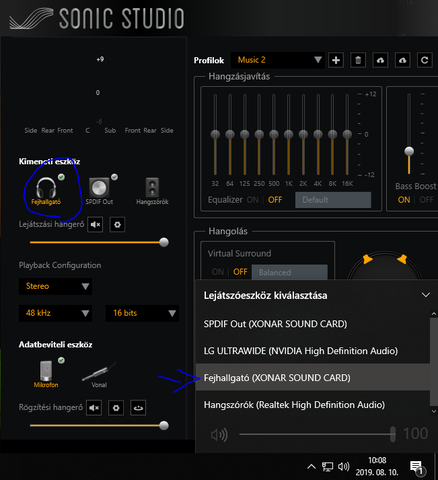Turn Virtual Surround OFF

click(x=240, y=272)
